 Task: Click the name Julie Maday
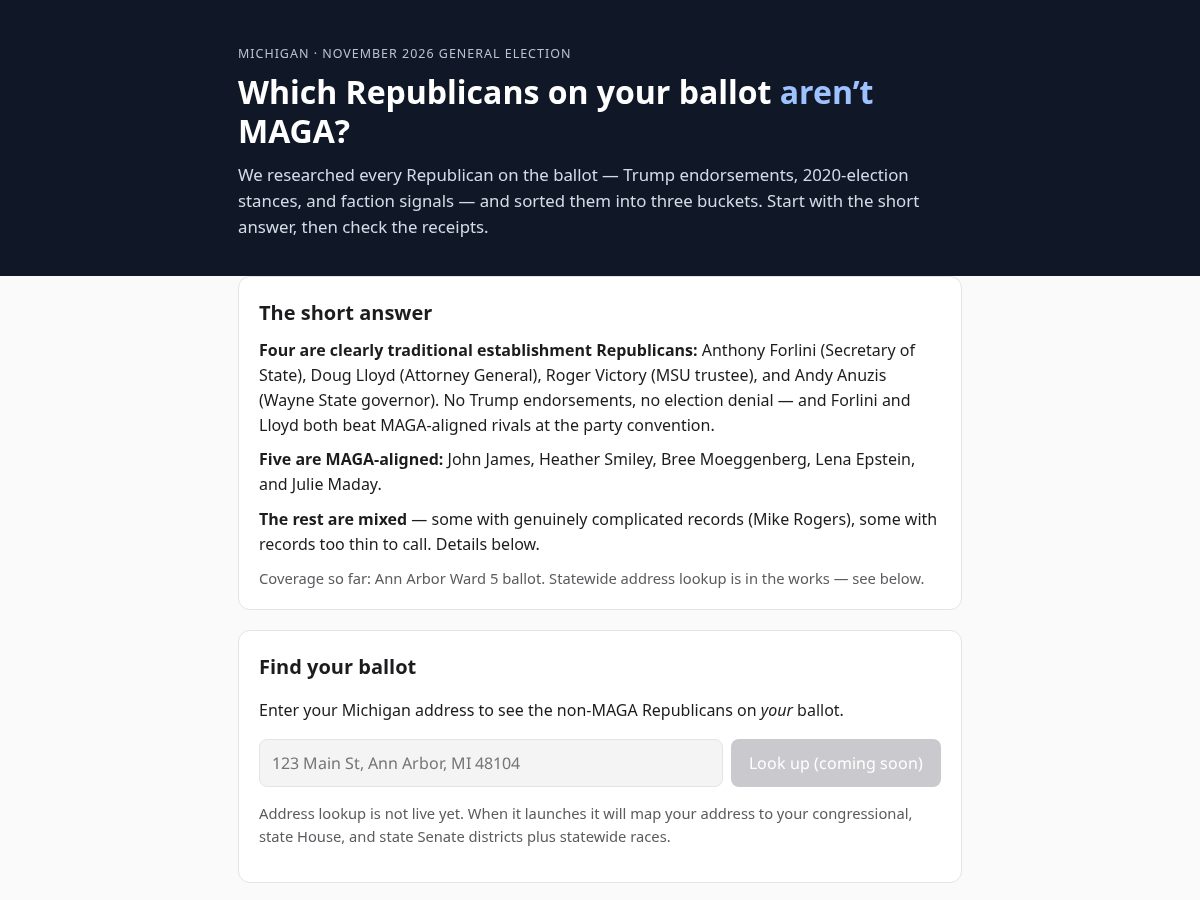[335, 484]
